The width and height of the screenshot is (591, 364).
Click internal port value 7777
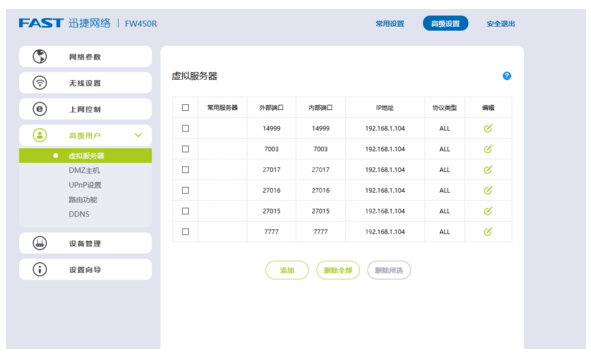point(320,232)
